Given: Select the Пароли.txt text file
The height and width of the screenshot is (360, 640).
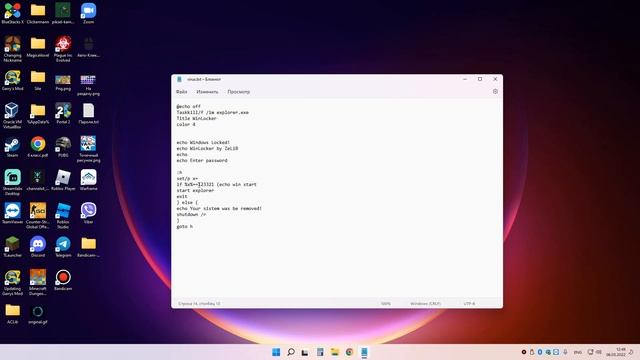Looking at the screenshot, I should 89,113.
